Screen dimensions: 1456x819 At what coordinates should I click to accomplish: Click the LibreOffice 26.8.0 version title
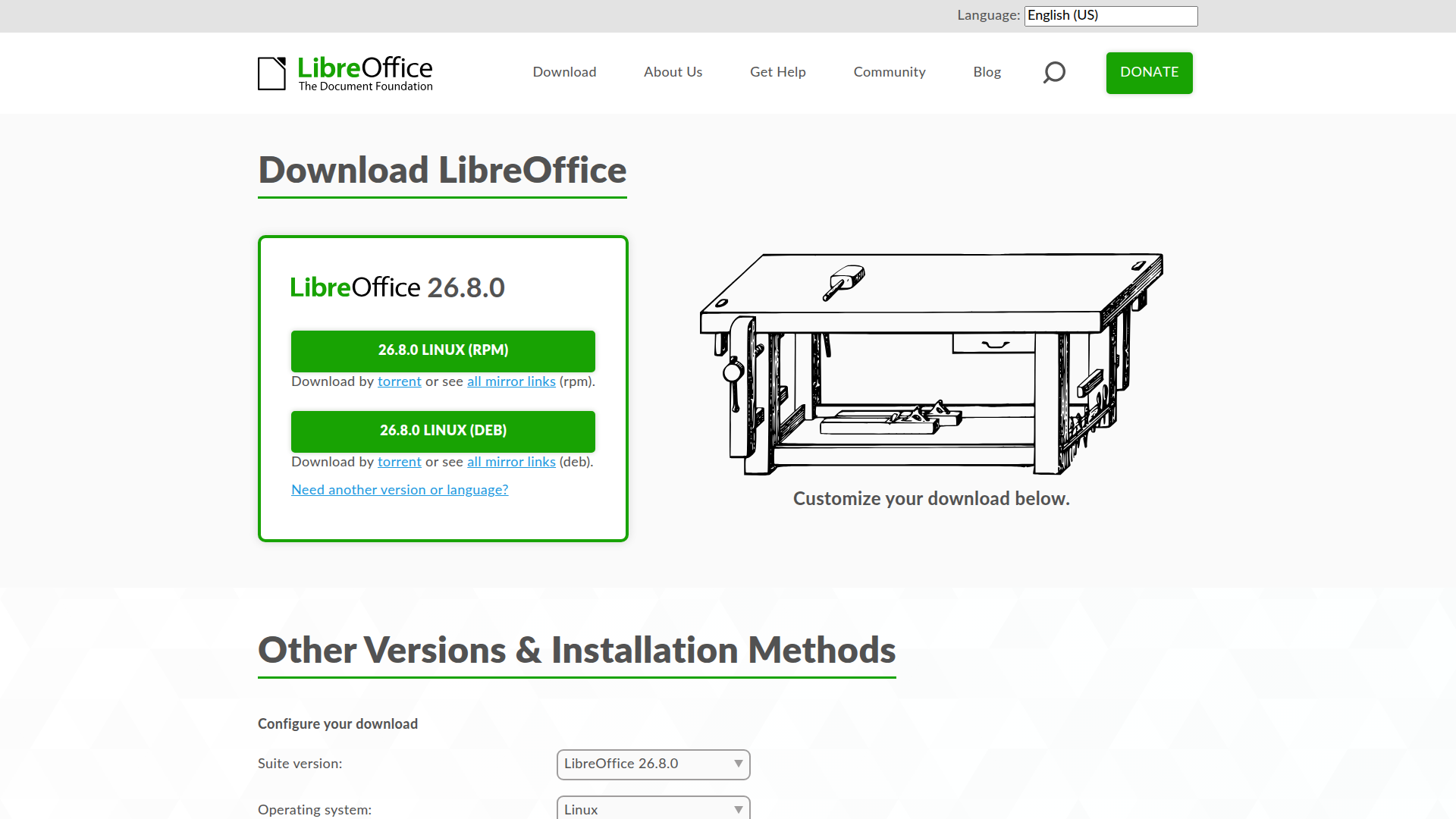[397, 287]
